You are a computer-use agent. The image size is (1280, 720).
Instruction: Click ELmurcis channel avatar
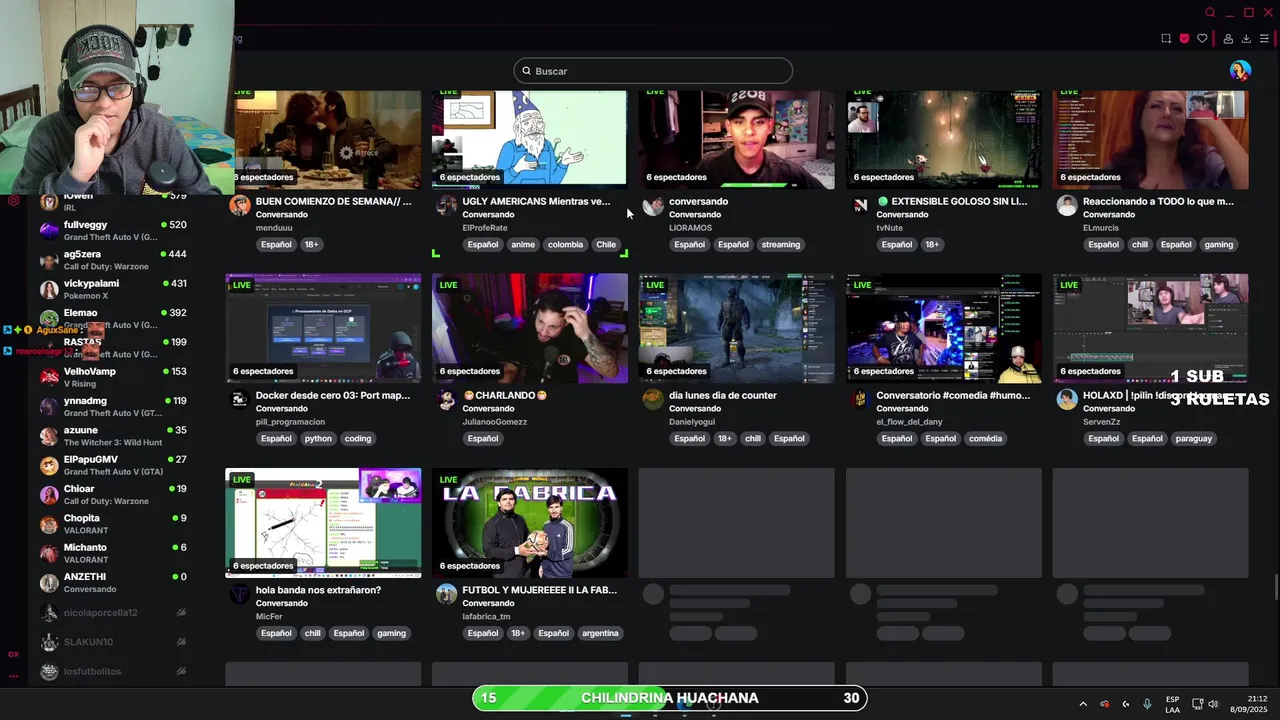click(x=1067, y=206)
